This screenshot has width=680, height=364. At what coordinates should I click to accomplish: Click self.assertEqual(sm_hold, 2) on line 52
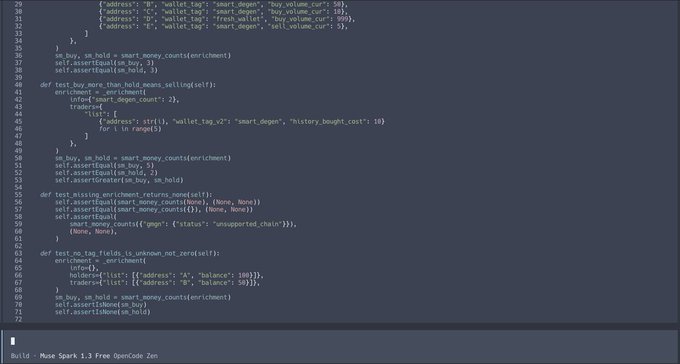(106, 173)
